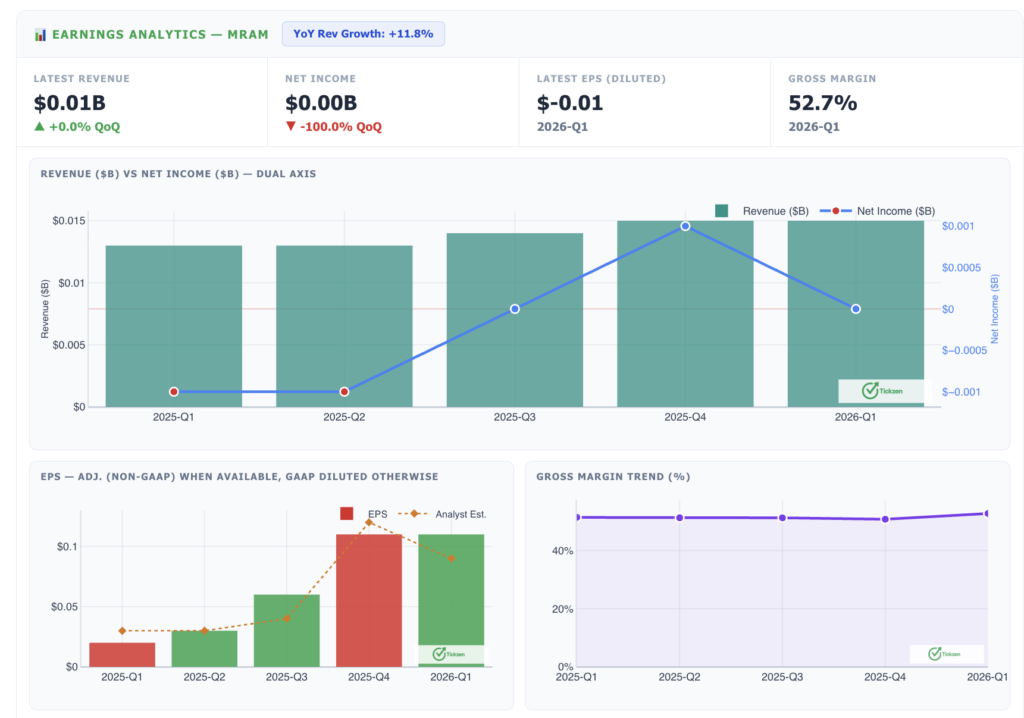The image size is (1024, 718).
Task: Click the 2025-Q3 gross margin data point
Action: (x=782, y=518)
